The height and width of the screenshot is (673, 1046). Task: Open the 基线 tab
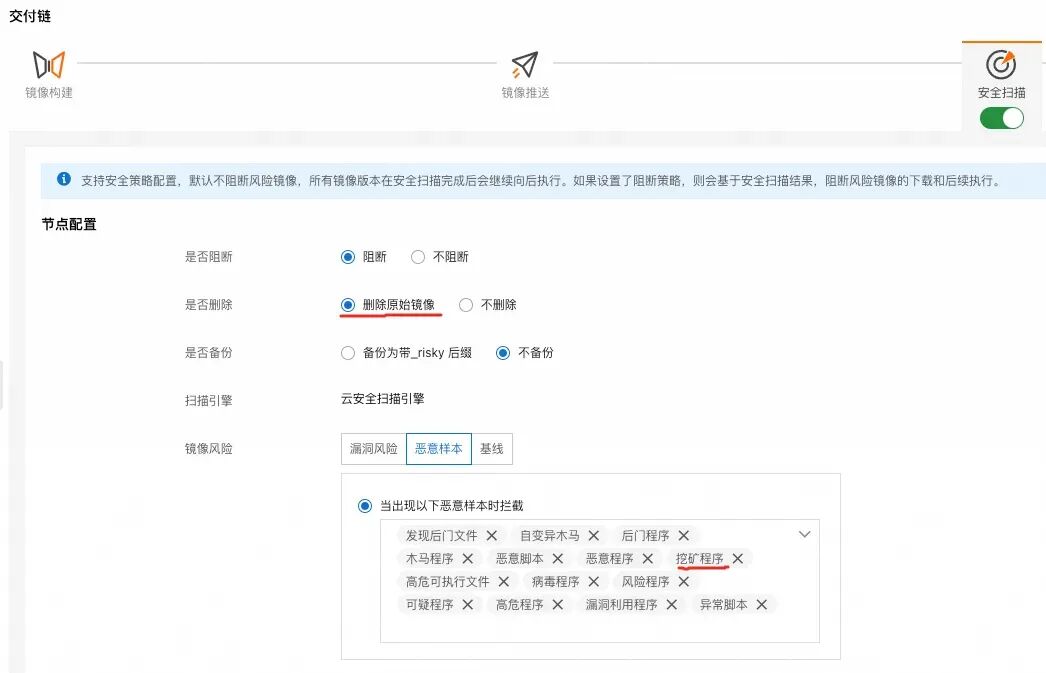492,448
